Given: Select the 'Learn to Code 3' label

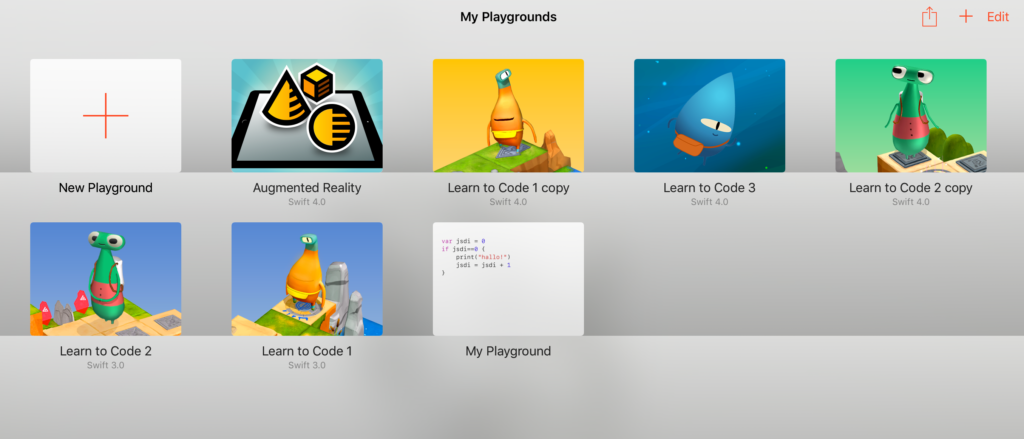Looking at the screenshot, I should tap(709, 188).
